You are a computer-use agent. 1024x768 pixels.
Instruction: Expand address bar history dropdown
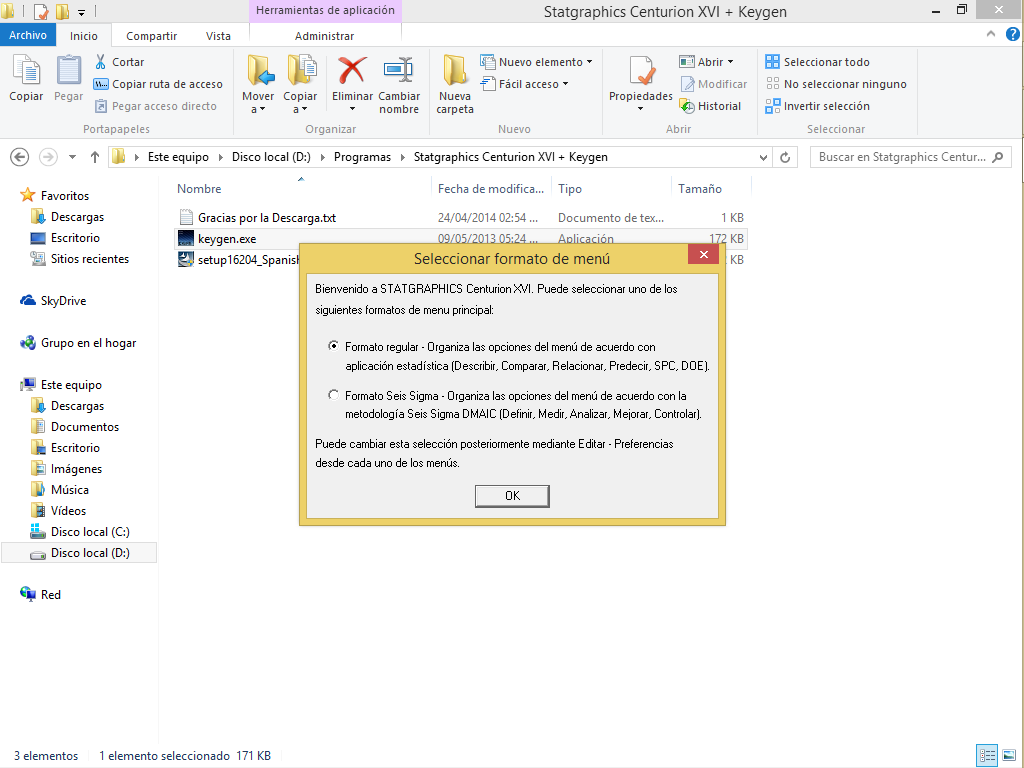[x=763, y=157]
